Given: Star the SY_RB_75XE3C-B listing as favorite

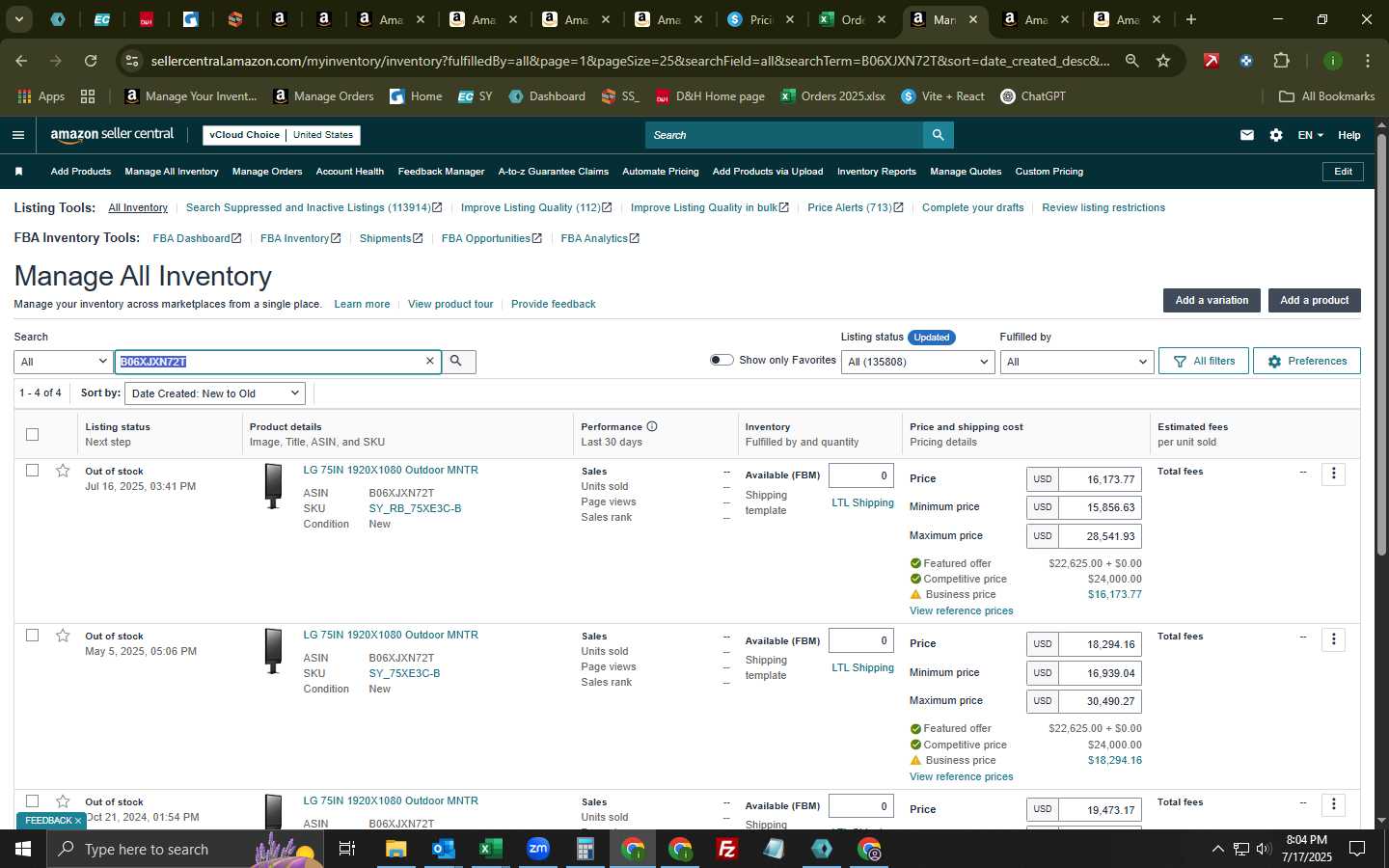Looking at the screenshot, I should click(x=63, y=471).
